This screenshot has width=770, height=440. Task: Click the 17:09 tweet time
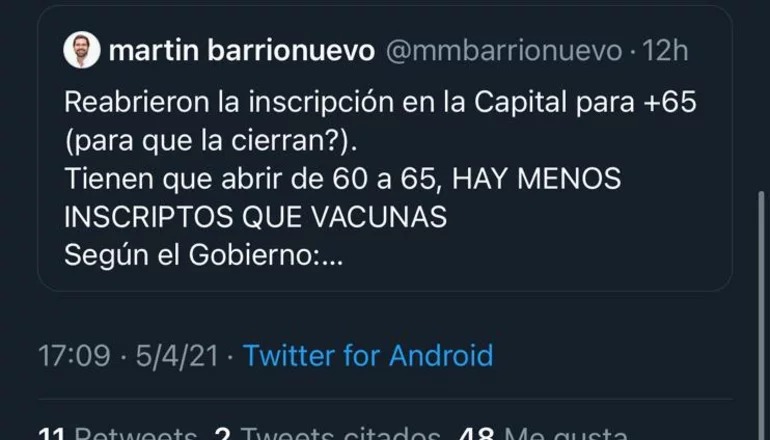pos(74,356)
